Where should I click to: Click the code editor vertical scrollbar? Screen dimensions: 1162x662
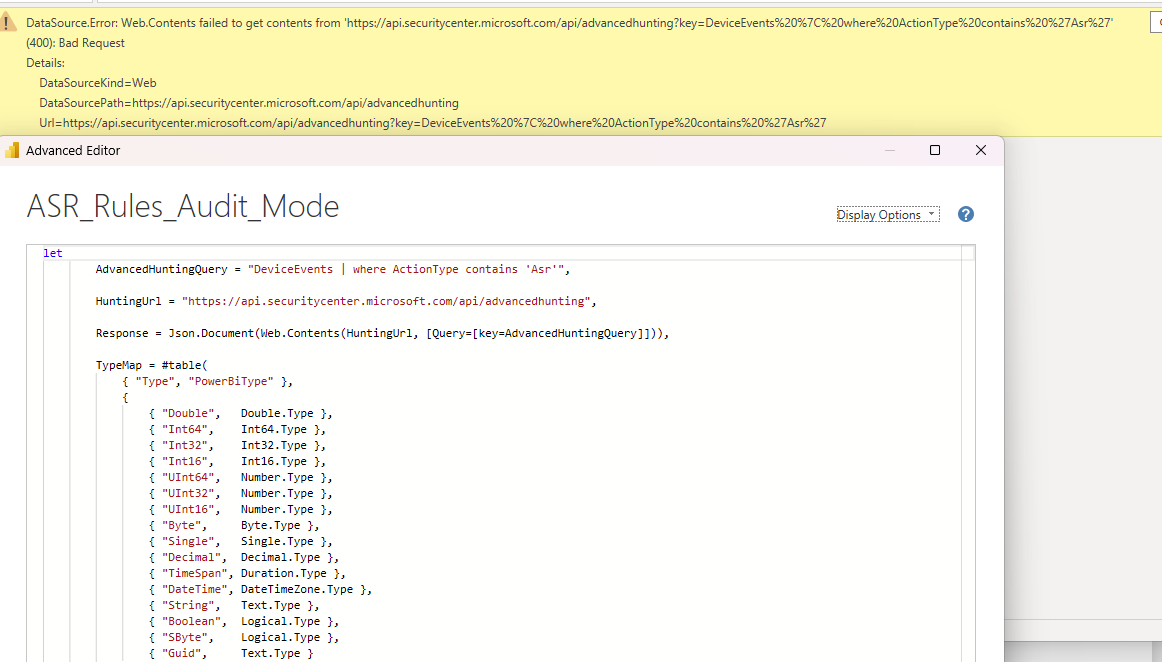tap(968, 452)
